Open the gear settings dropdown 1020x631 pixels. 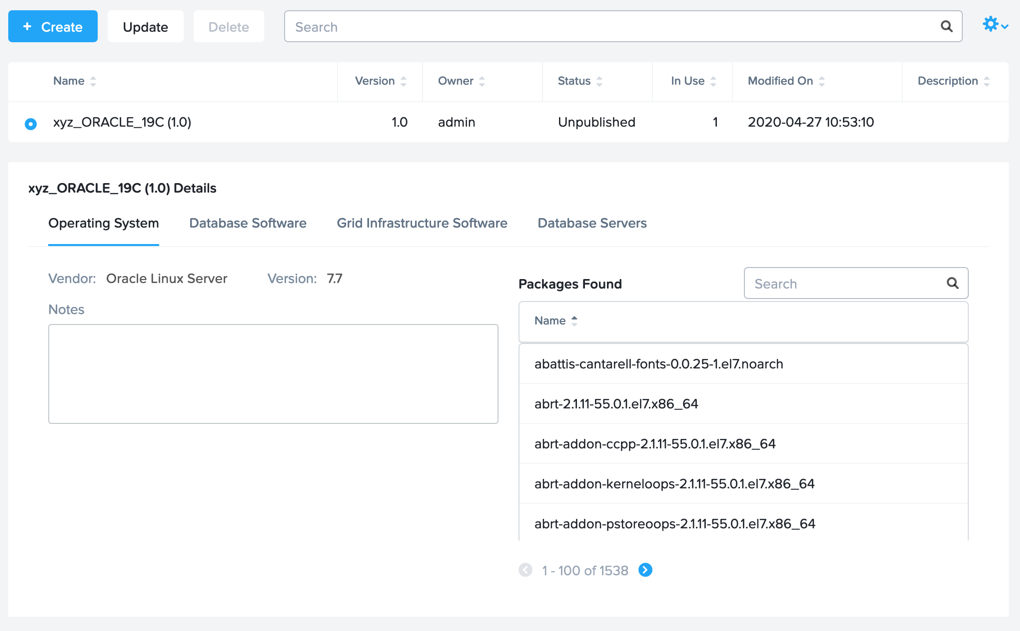(995, 25)
